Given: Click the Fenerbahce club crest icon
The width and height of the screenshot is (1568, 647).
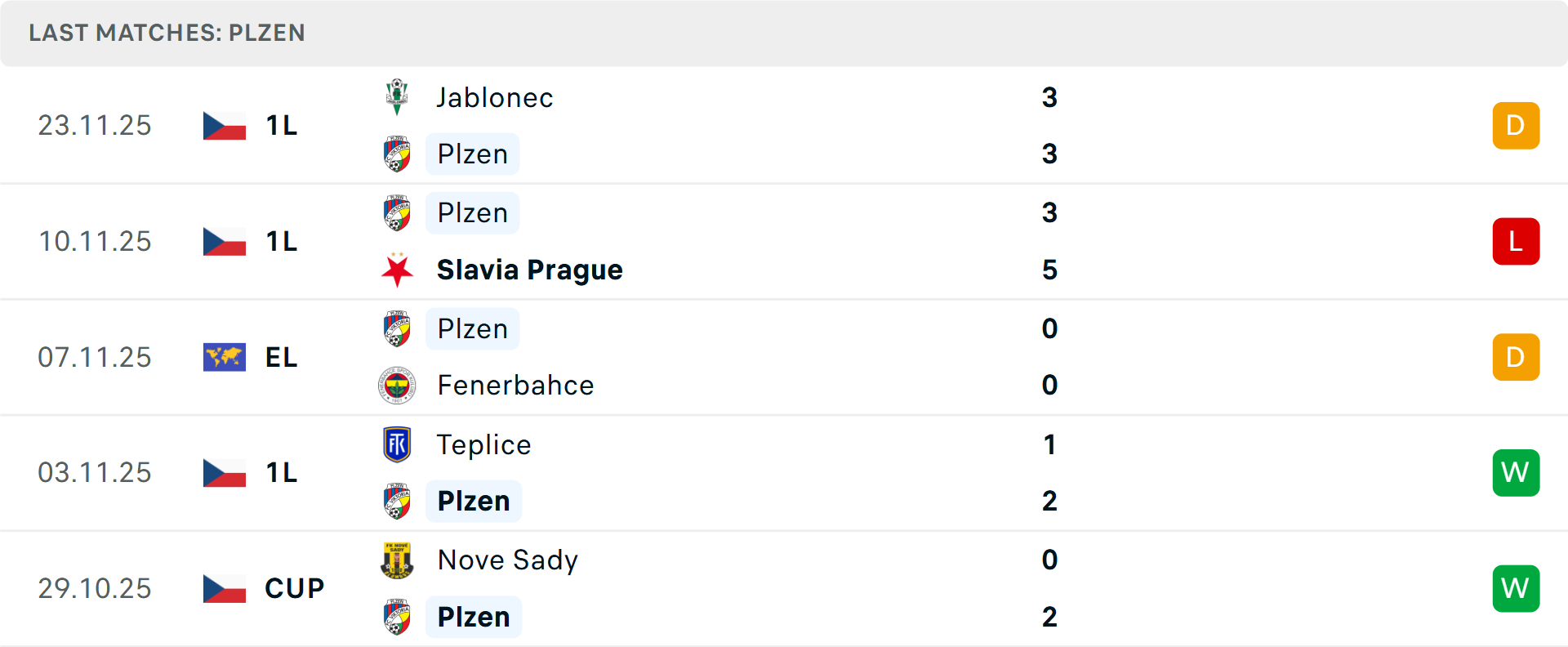Looking at the screenshot, I should 397,385.
